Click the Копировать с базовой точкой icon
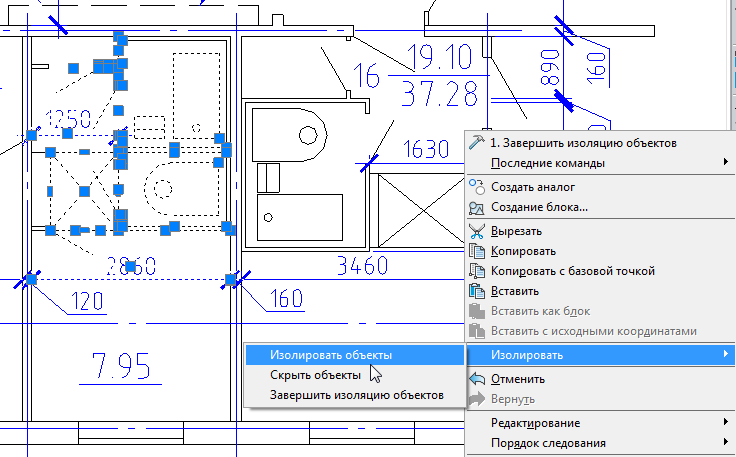Image resolution: width=736 pixels, height=457 pixels. (x=477, y=271)
